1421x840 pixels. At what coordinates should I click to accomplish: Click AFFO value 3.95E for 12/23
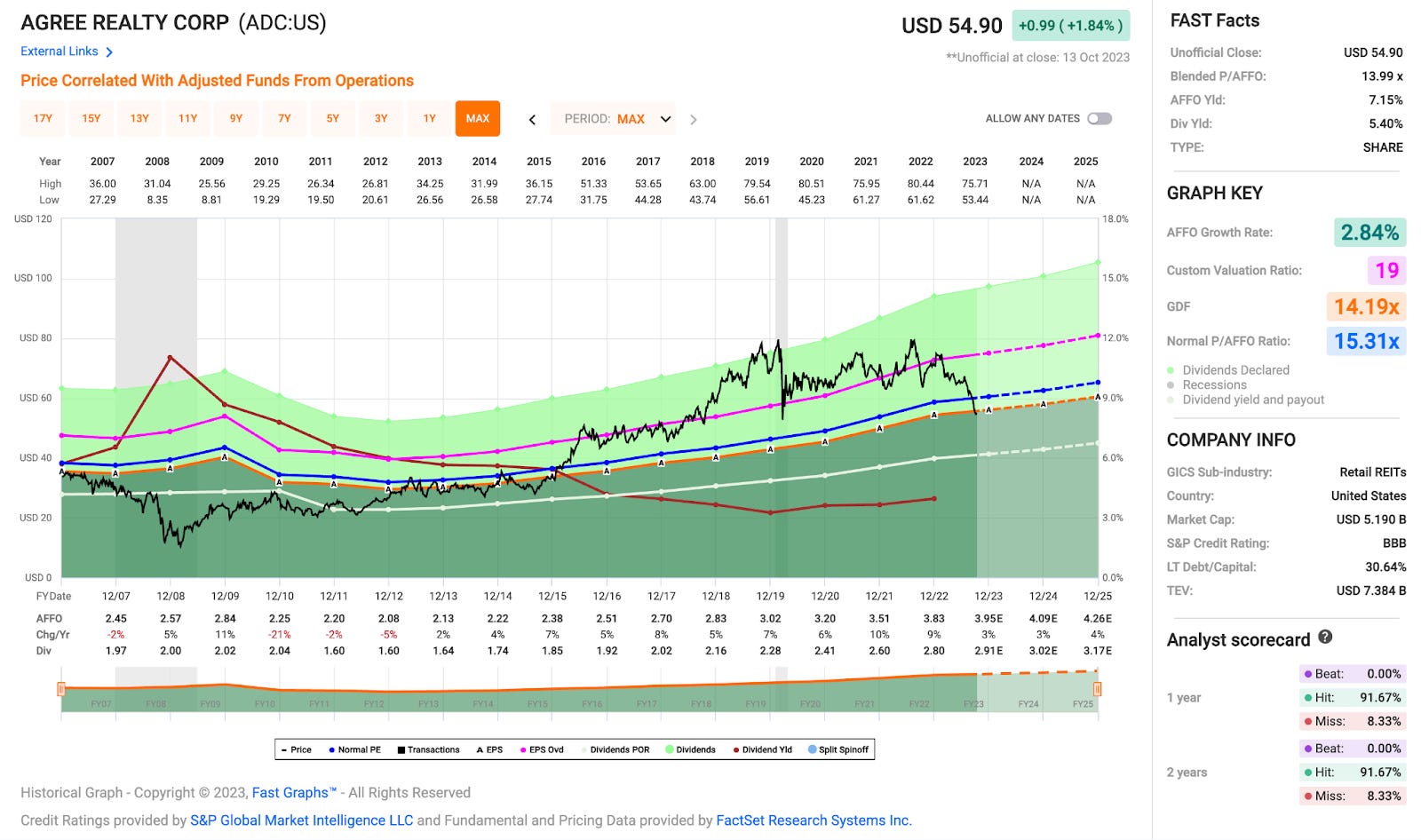pos(988,619)
